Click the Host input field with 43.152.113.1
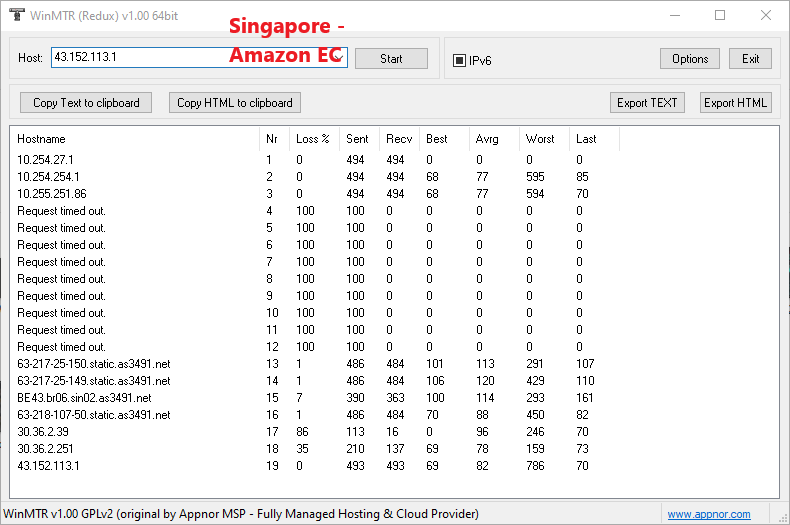The height and width of the screenshot is (525, 790). coord(199,57)
